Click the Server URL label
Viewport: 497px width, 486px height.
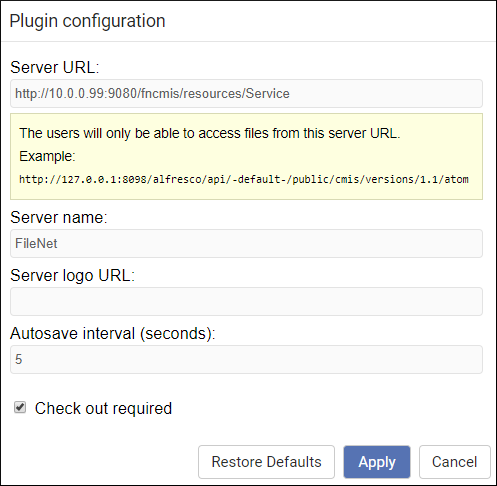pos(55,67)
